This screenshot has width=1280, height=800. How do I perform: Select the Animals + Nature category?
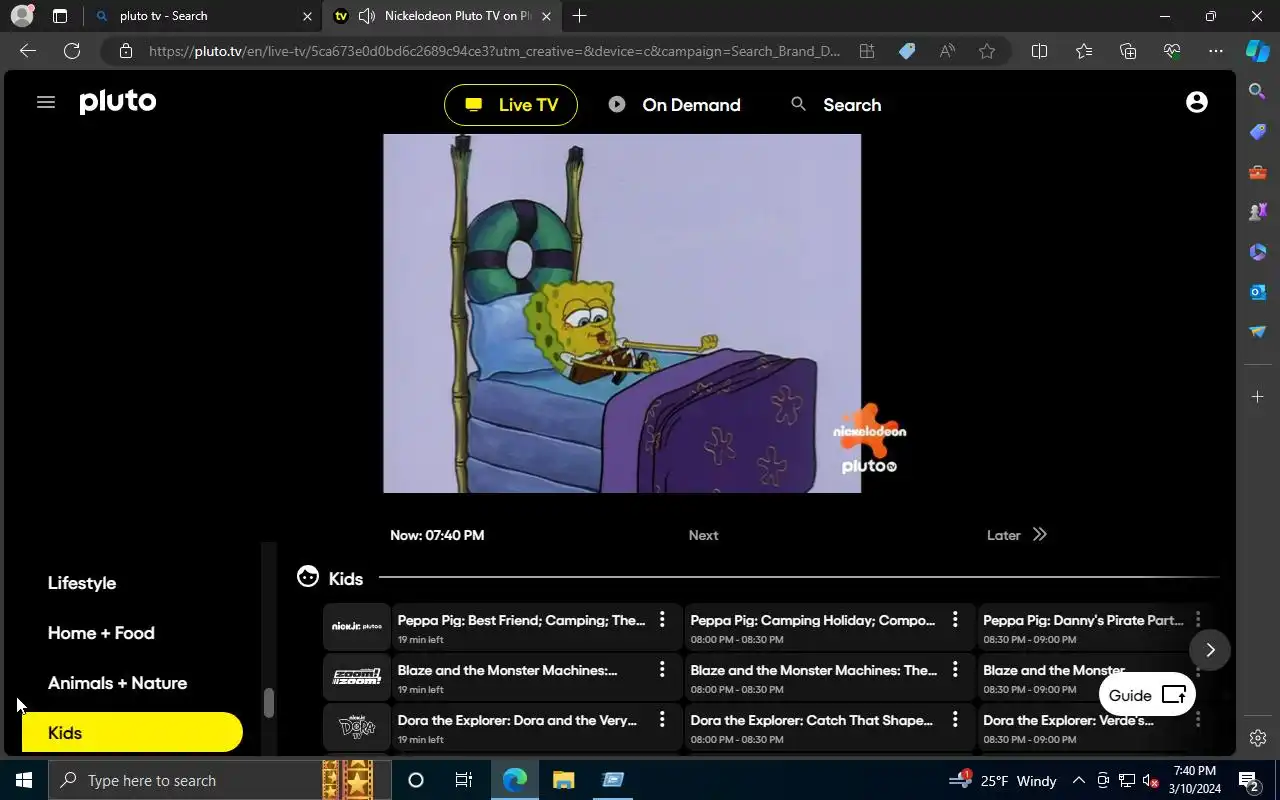[117, 683]
